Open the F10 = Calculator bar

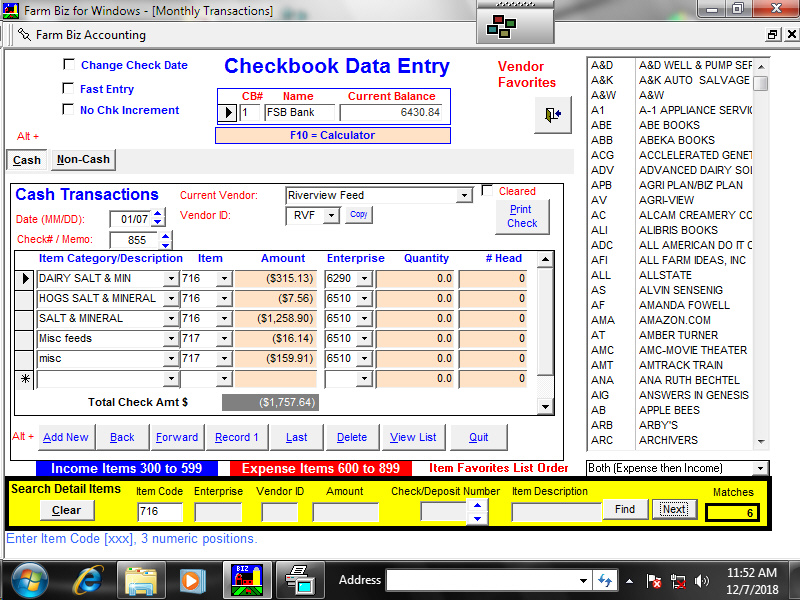coord(333,135)
